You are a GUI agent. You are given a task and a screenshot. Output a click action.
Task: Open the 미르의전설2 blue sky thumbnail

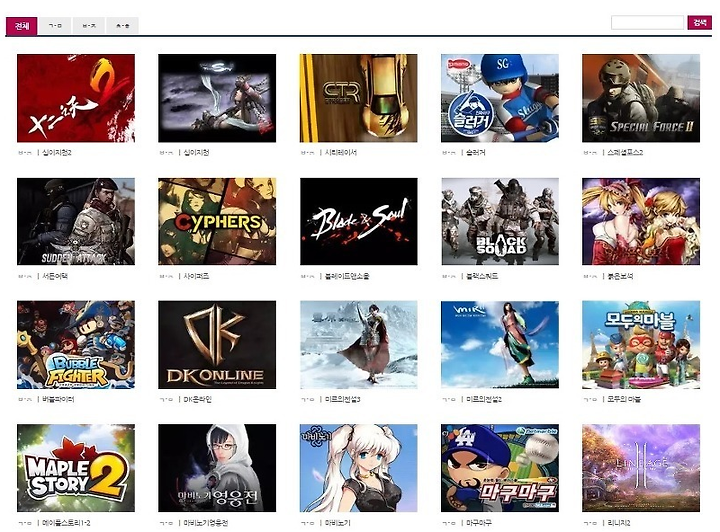pyautogui.click(x=500, y=345)
